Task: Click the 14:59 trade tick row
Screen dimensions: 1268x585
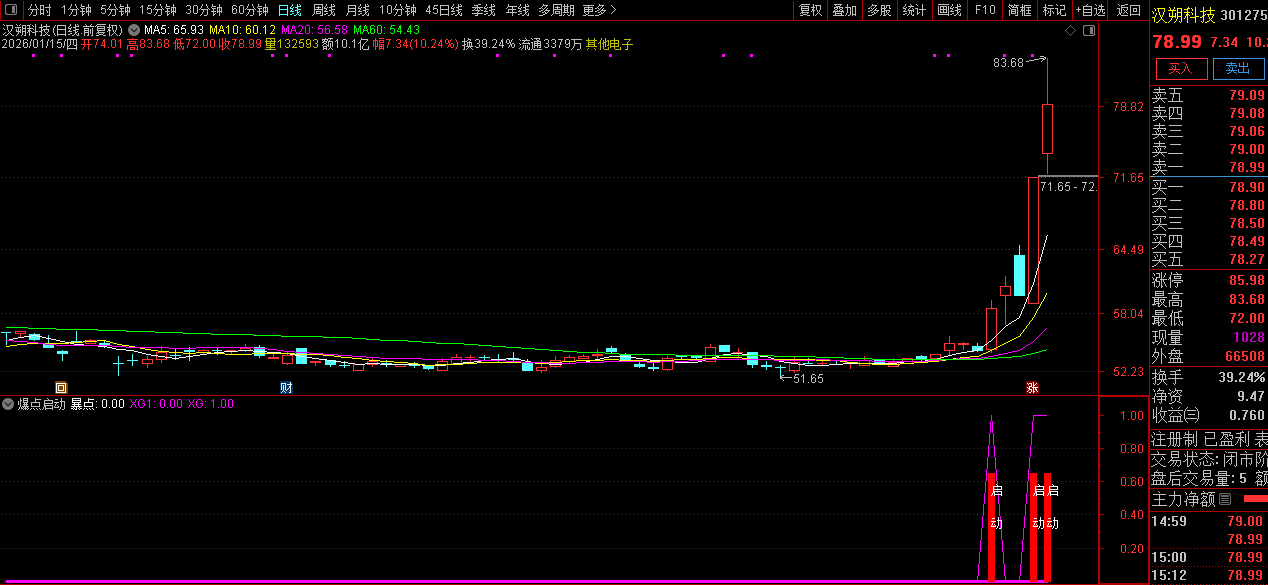Action: (1208, 521)
